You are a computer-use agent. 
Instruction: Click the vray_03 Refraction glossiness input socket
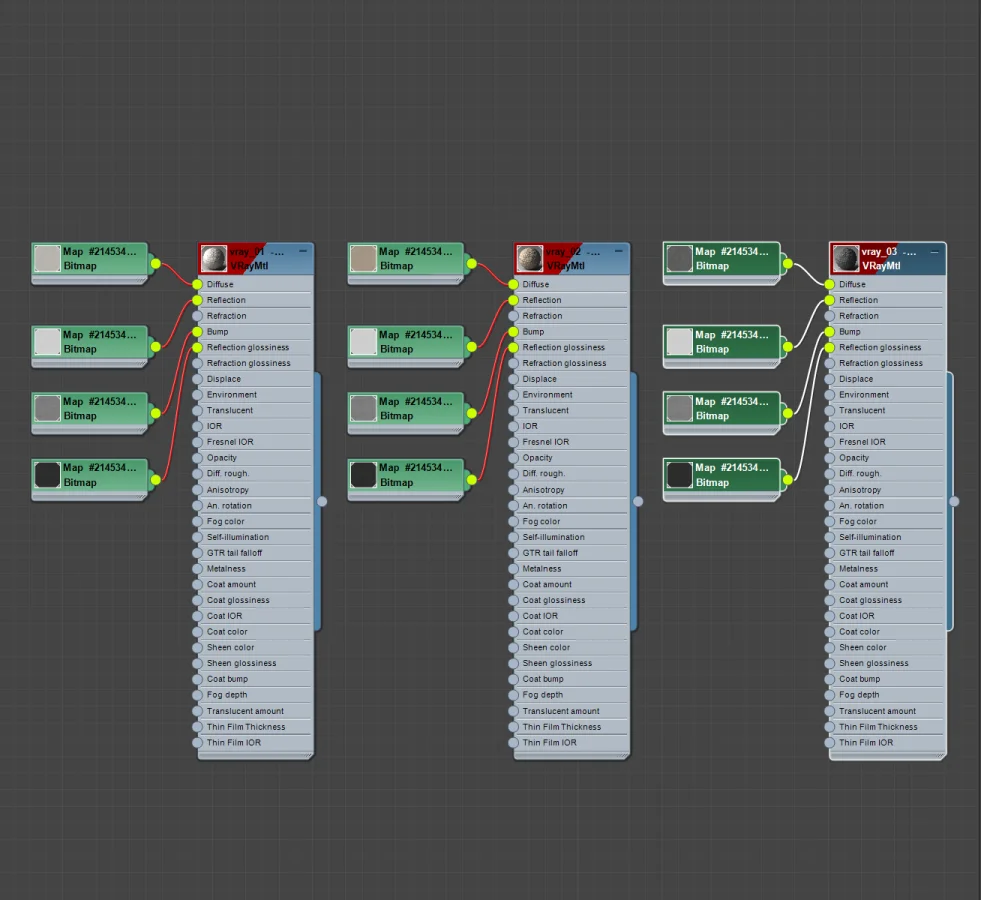tap(830, 363)
